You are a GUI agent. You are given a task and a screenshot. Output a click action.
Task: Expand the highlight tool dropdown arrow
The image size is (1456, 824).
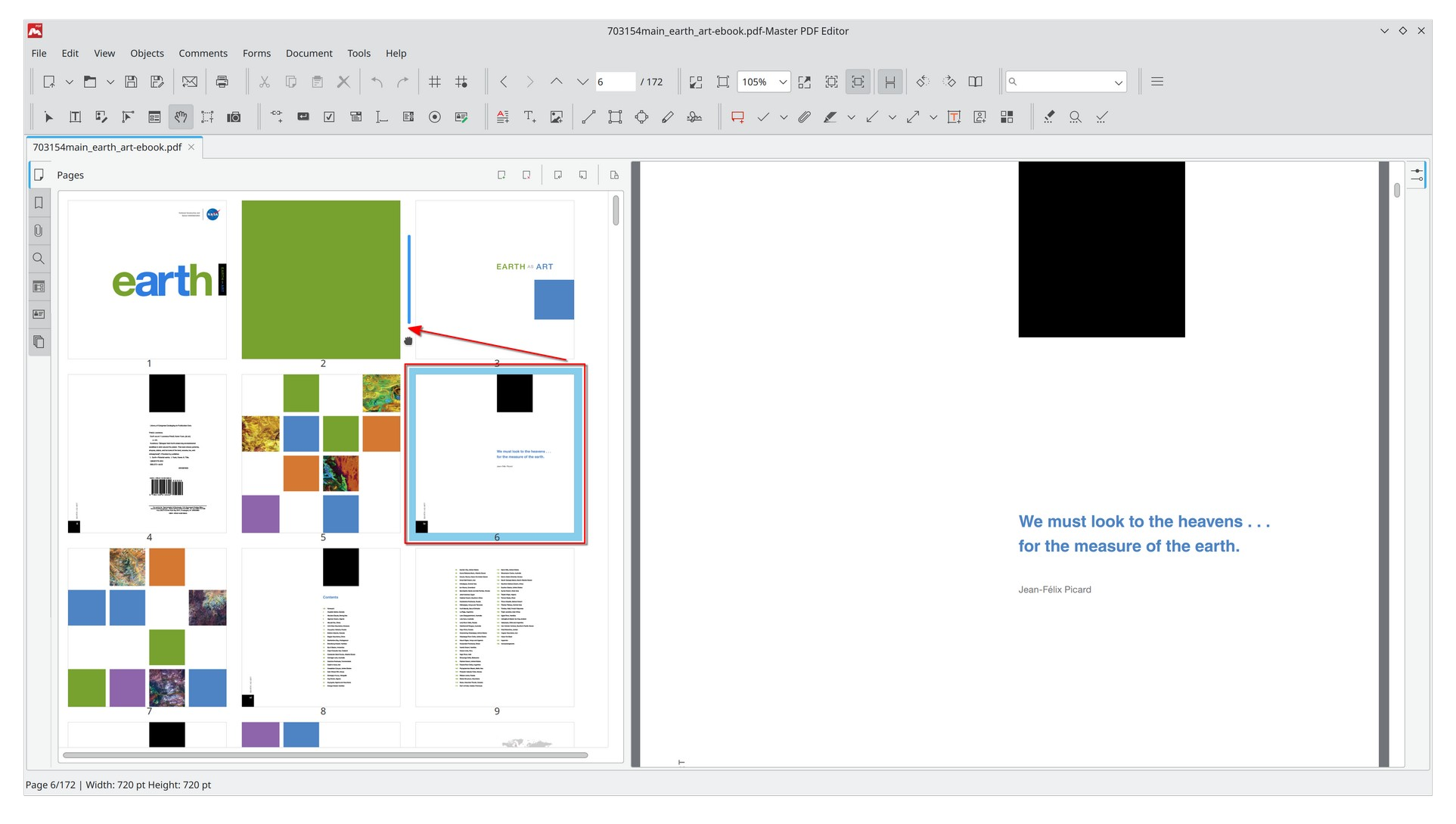(851, 117)
